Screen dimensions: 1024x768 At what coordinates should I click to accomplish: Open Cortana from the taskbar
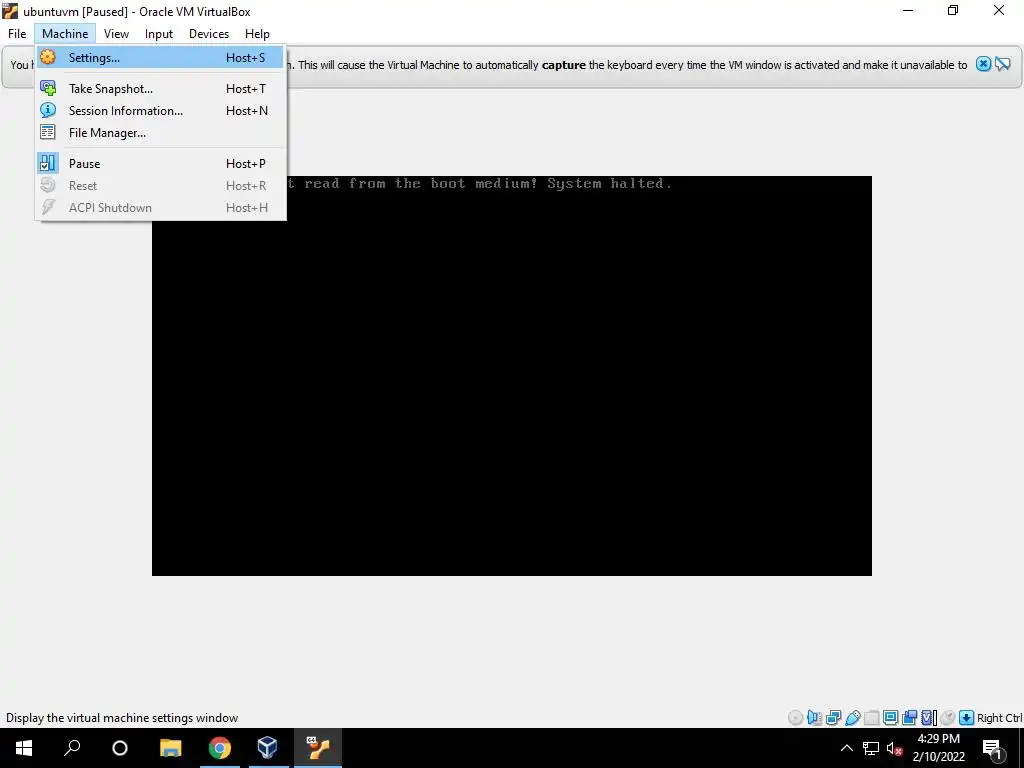pyautogui.click(x=120, y=748)
